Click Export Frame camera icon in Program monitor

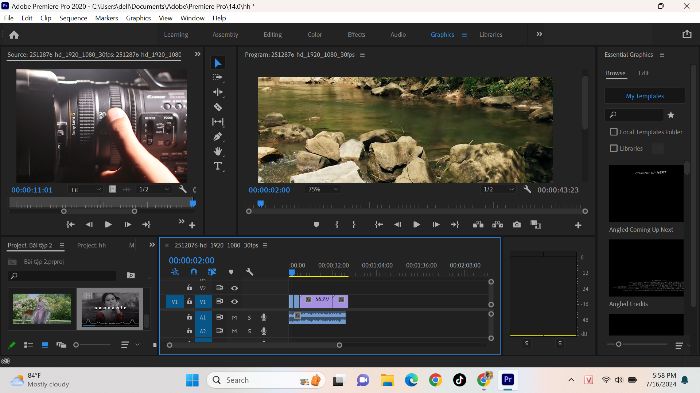point(517,225)
